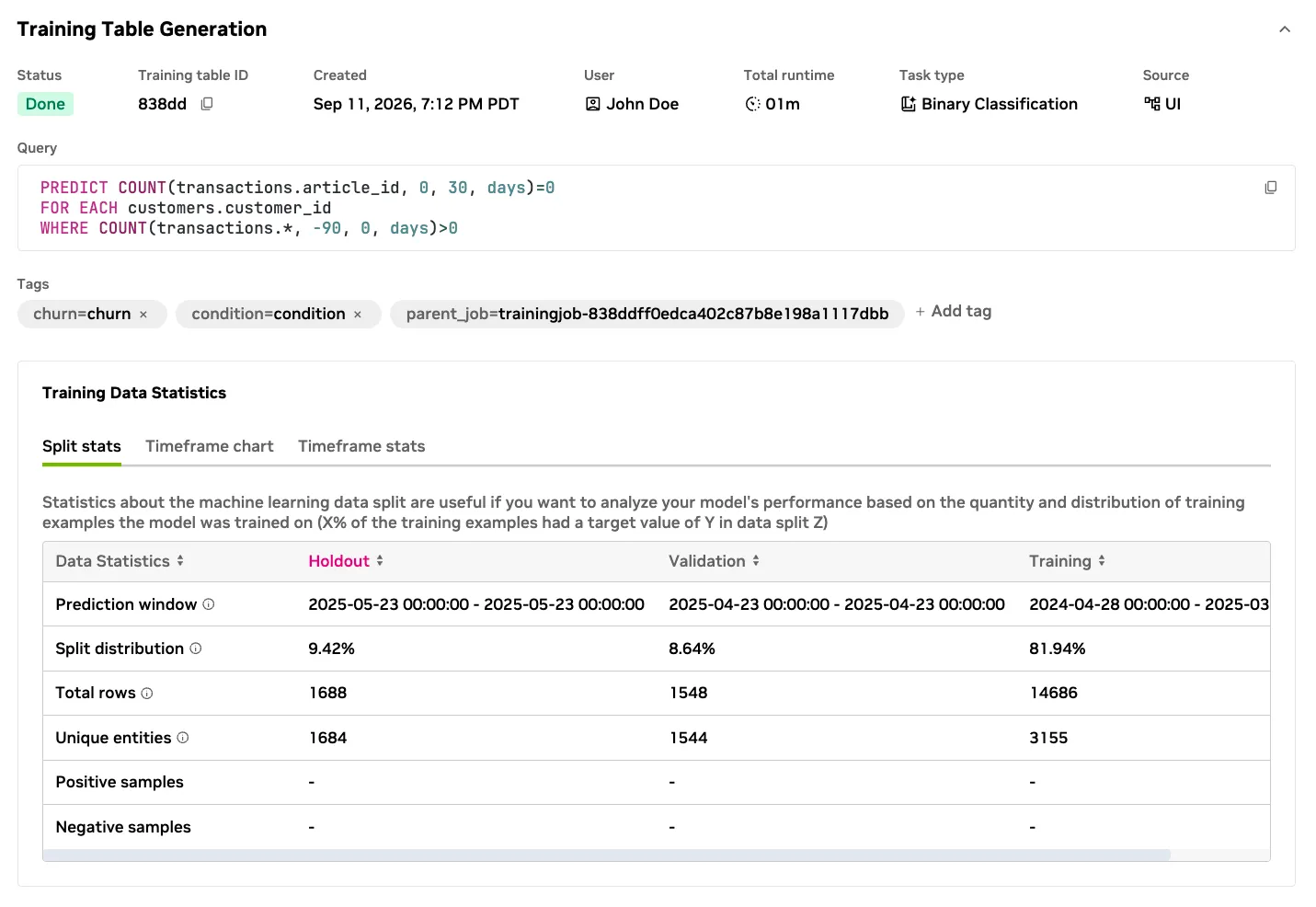Collapse the Training Table Generation section
Screen dimensions: 1316x907
(x=1285, y=29)
